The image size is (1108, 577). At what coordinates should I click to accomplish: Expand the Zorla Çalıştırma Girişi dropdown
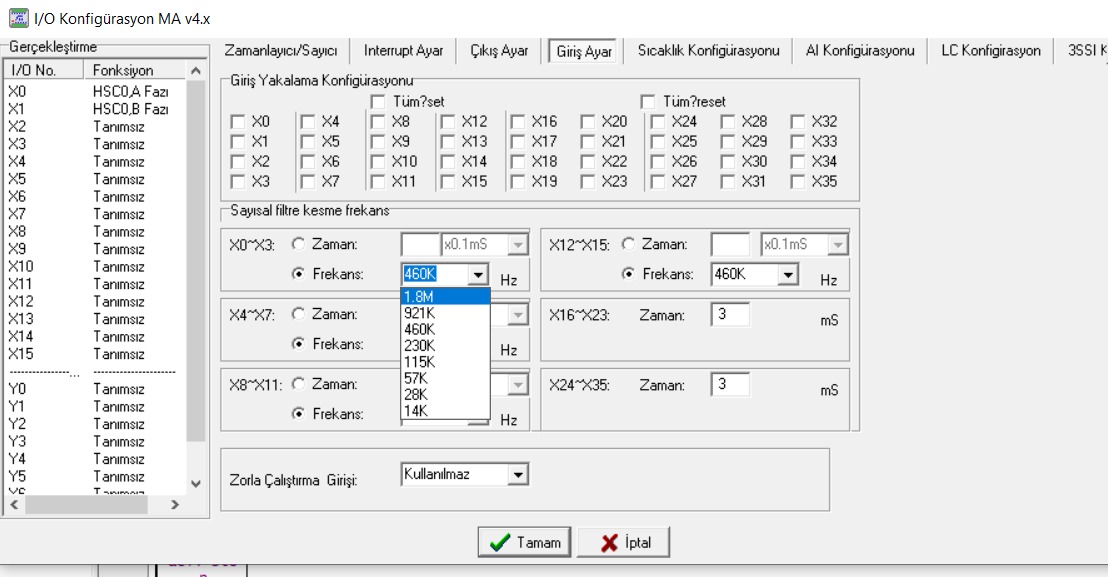(517, 474)
